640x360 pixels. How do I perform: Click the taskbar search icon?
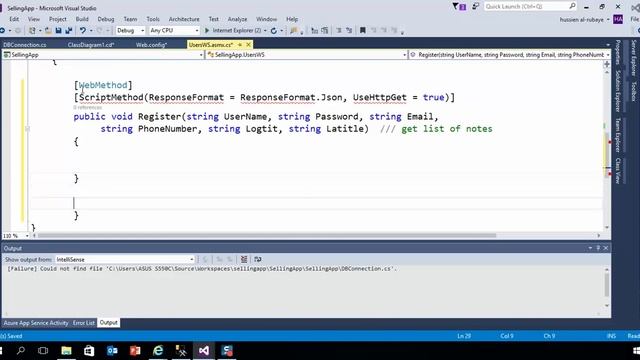coord(20,351)
